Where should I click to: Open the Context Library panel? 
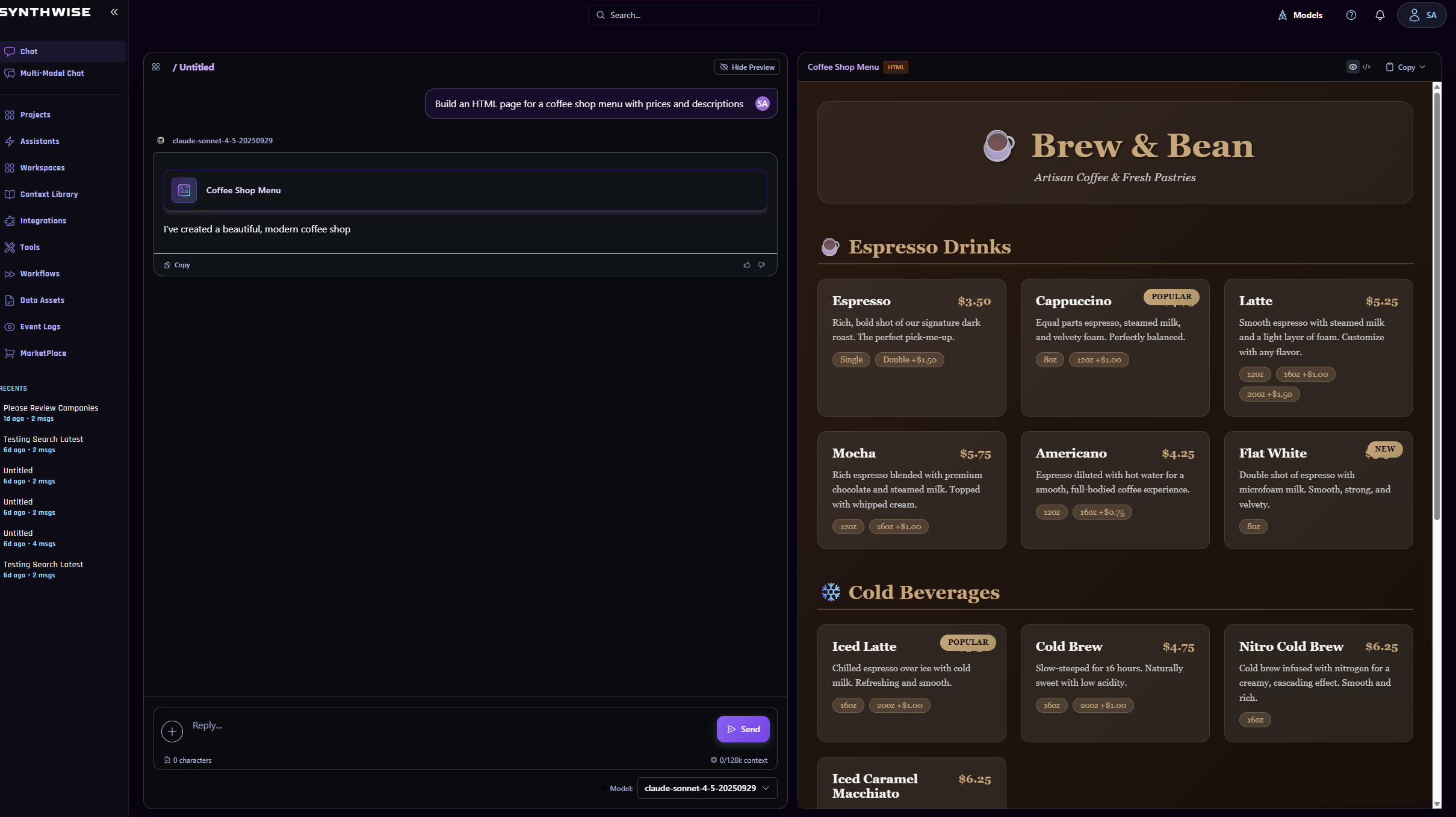48,194
